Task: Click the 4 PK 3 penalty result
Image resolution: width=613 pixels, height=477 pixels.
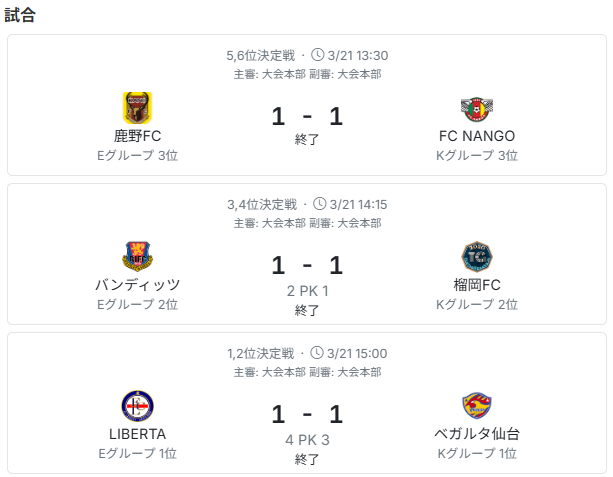Action: tap(307, 439)
